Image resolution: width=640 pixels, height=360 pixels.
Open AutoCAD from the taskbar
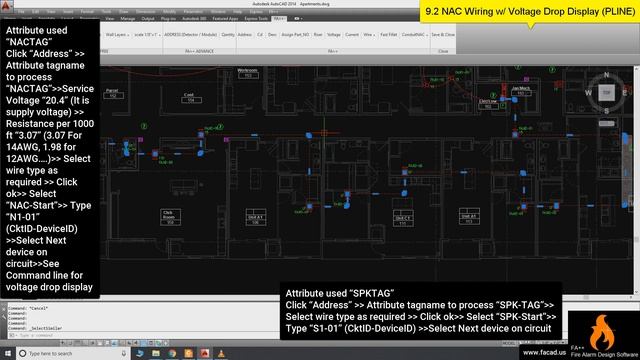205,353
